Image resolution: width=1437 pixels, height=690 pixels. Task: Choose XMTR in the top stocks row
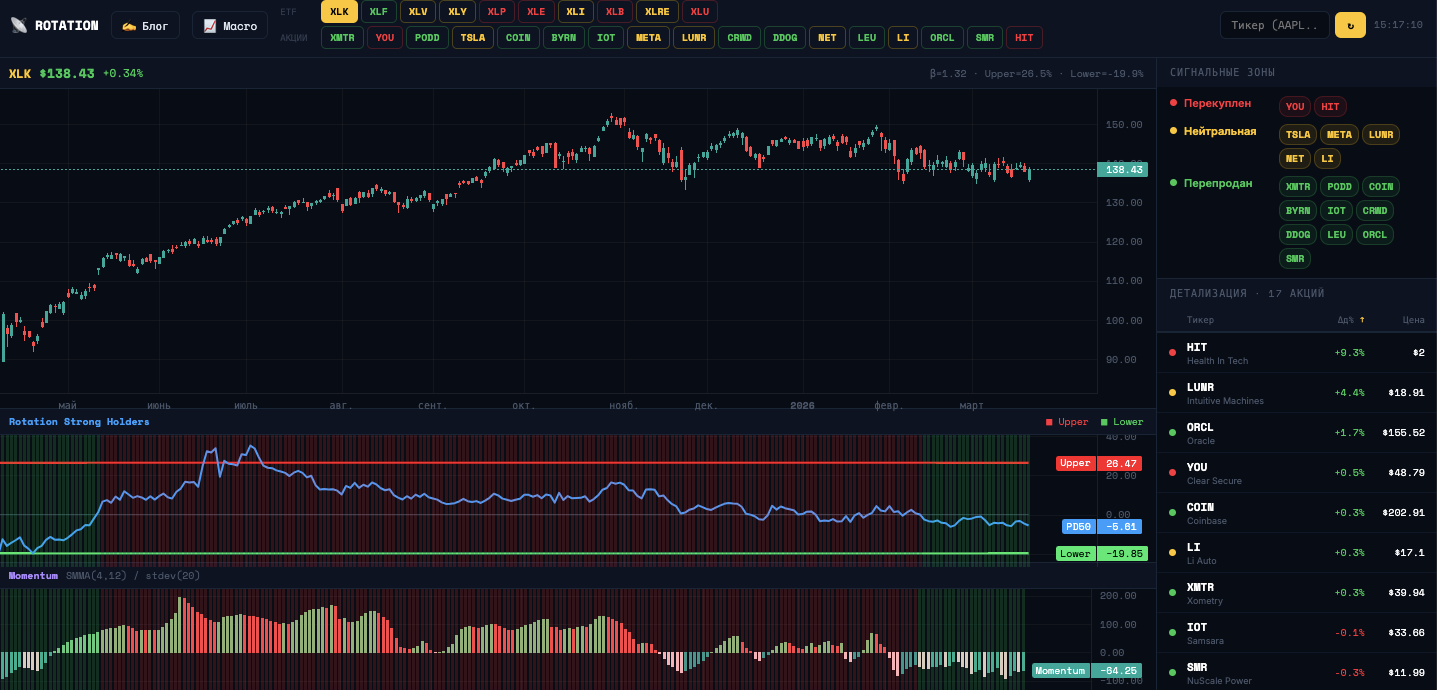point(342,38)
